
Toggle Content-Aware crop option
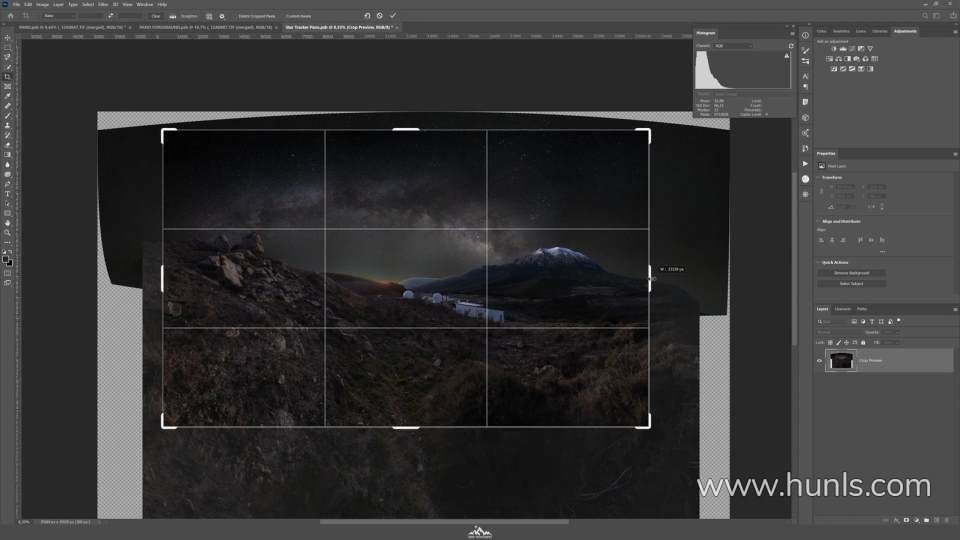(299, 16)
